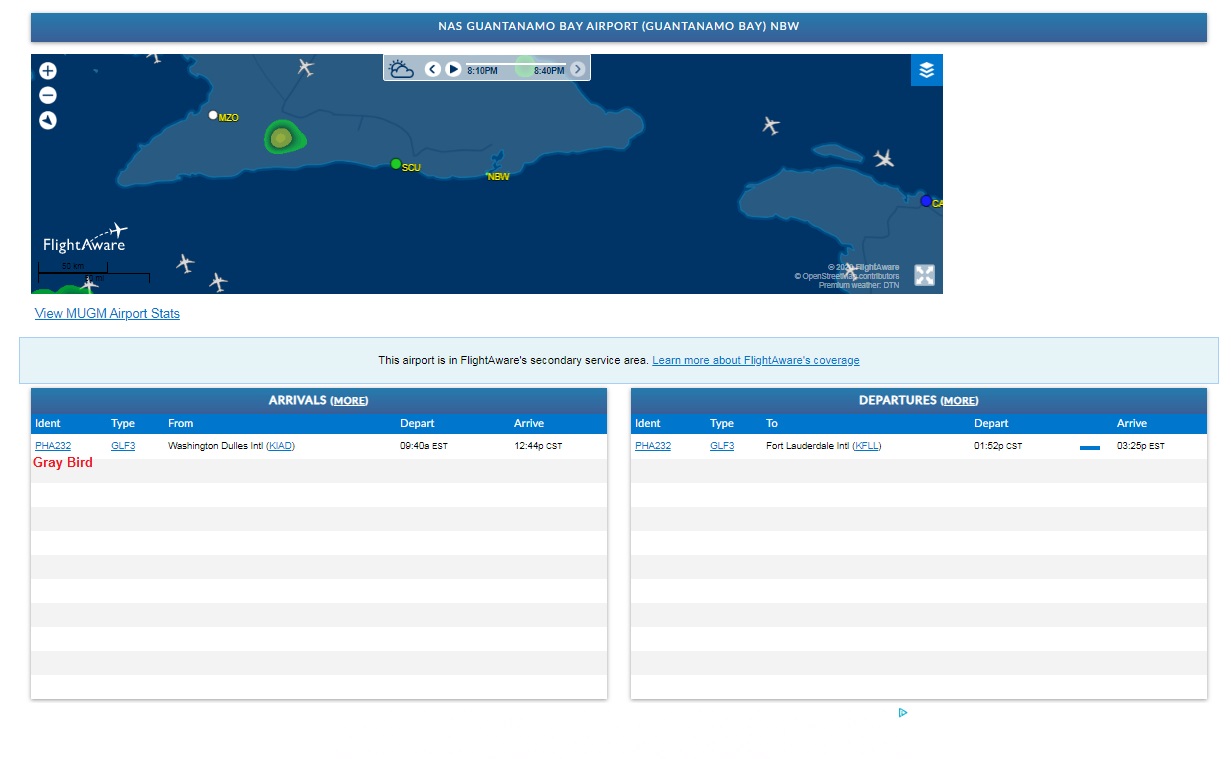
Task: Show MORE departures
Action: 959,401
